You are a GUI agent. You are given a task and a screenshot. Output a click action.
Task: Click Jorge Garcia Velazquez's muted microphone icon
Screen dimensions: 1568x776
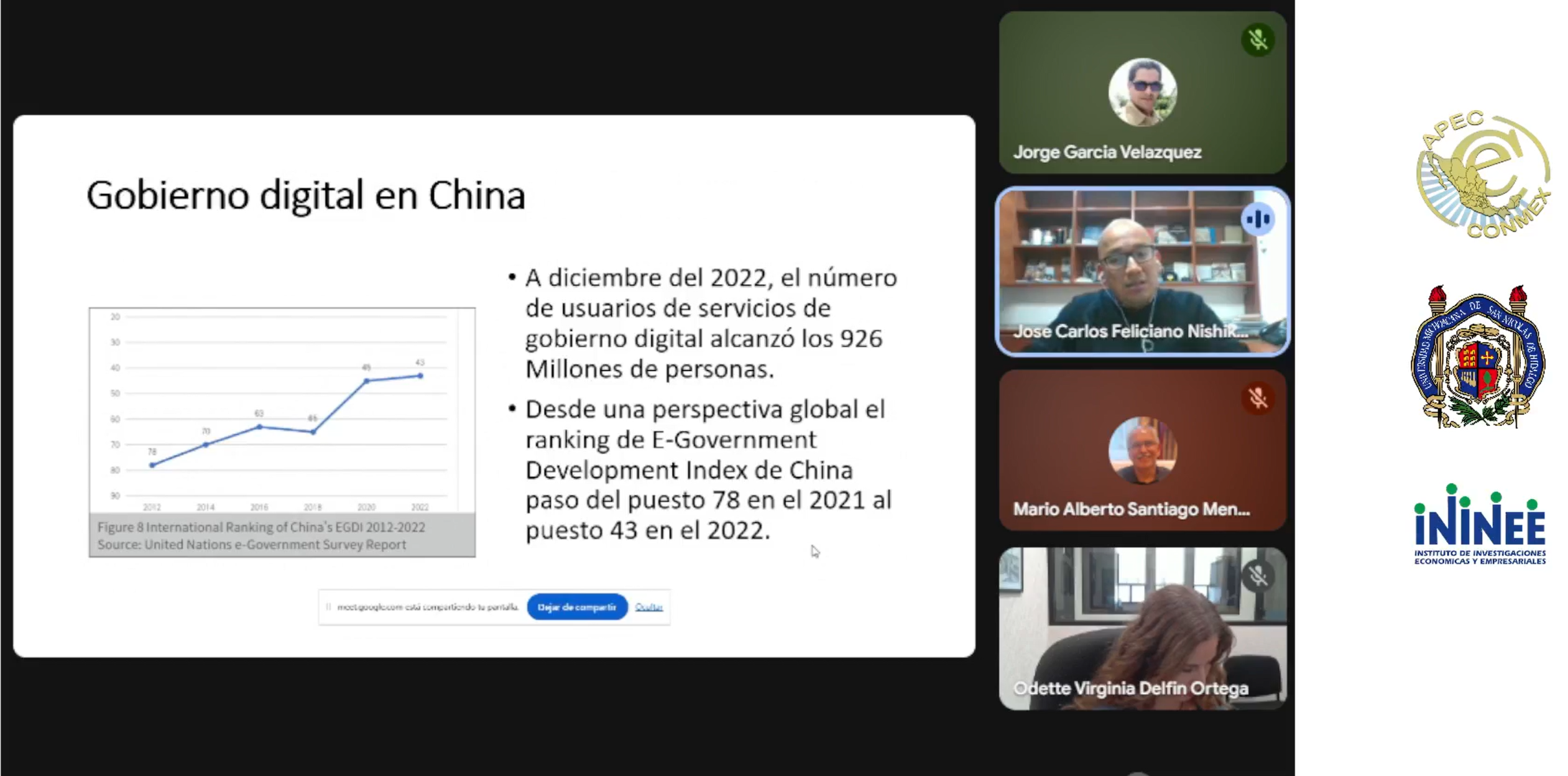pyautogui.click(x=1257, y=40)
